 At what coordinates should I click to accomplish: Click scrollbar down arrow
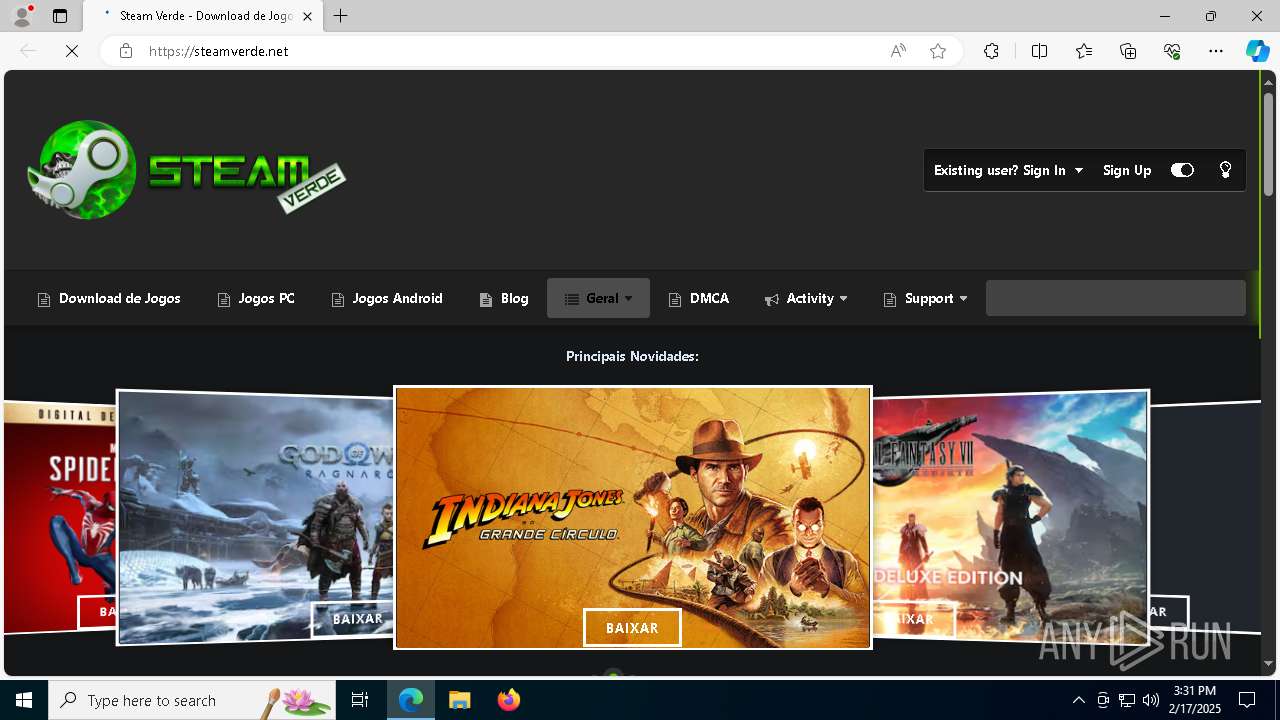point(1268,664)
